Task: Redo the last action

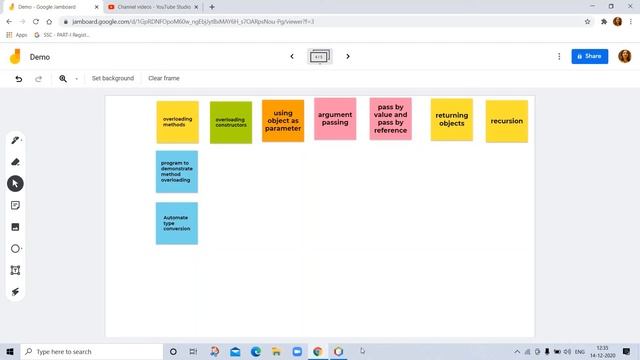Action: (38, 78)
